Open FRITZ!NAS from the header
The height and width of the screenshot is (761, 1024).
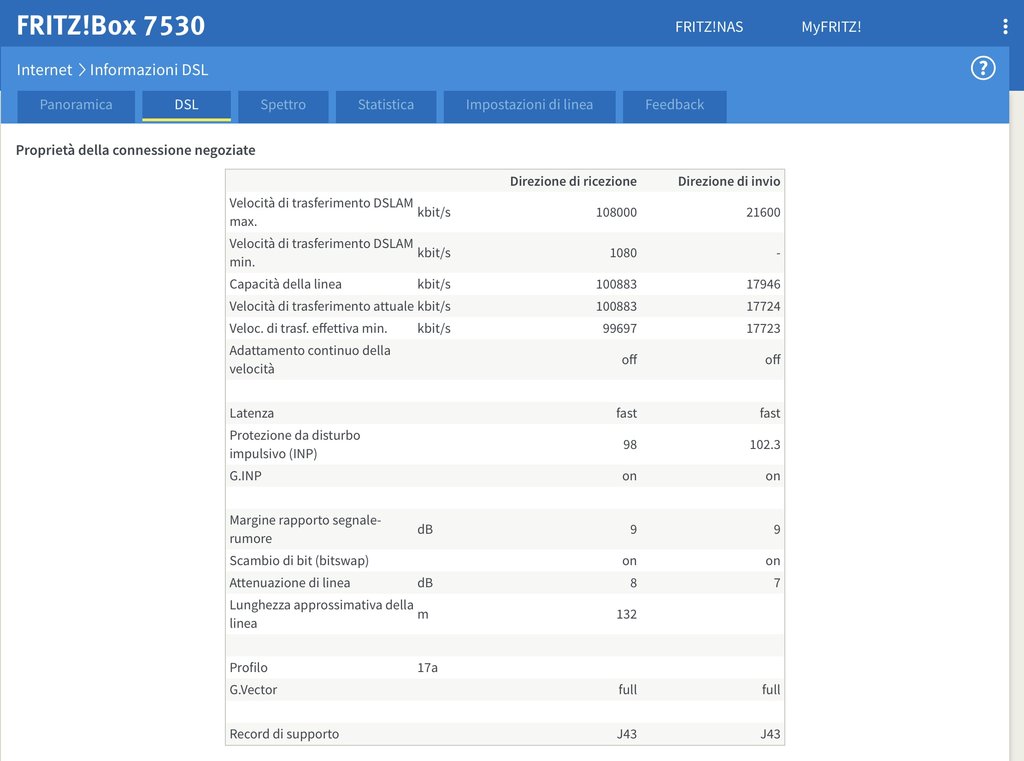709,27
